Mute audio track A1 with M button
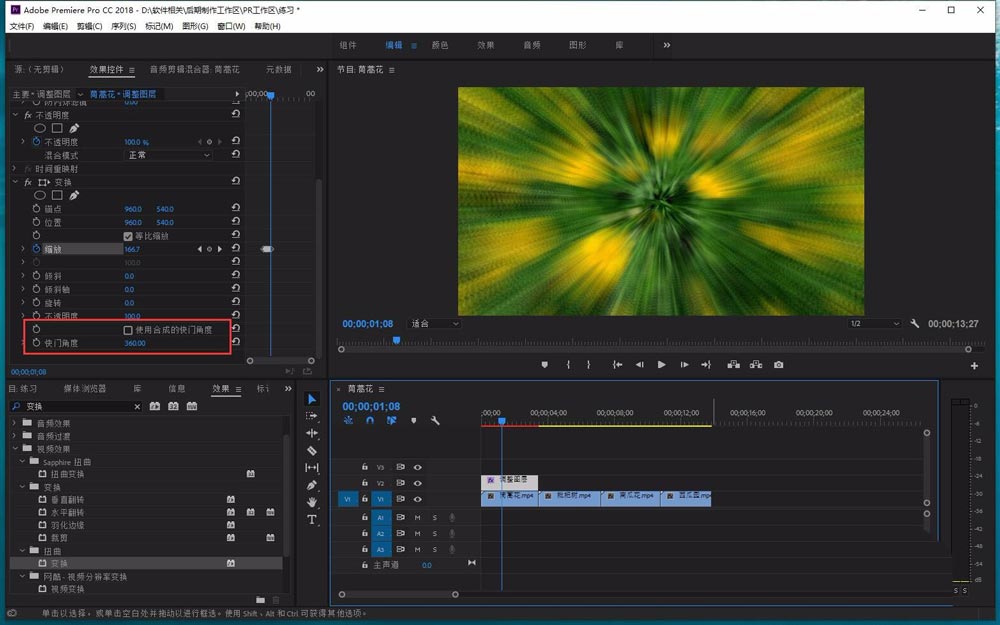1000x625 pixels. (x=417, y=518)
